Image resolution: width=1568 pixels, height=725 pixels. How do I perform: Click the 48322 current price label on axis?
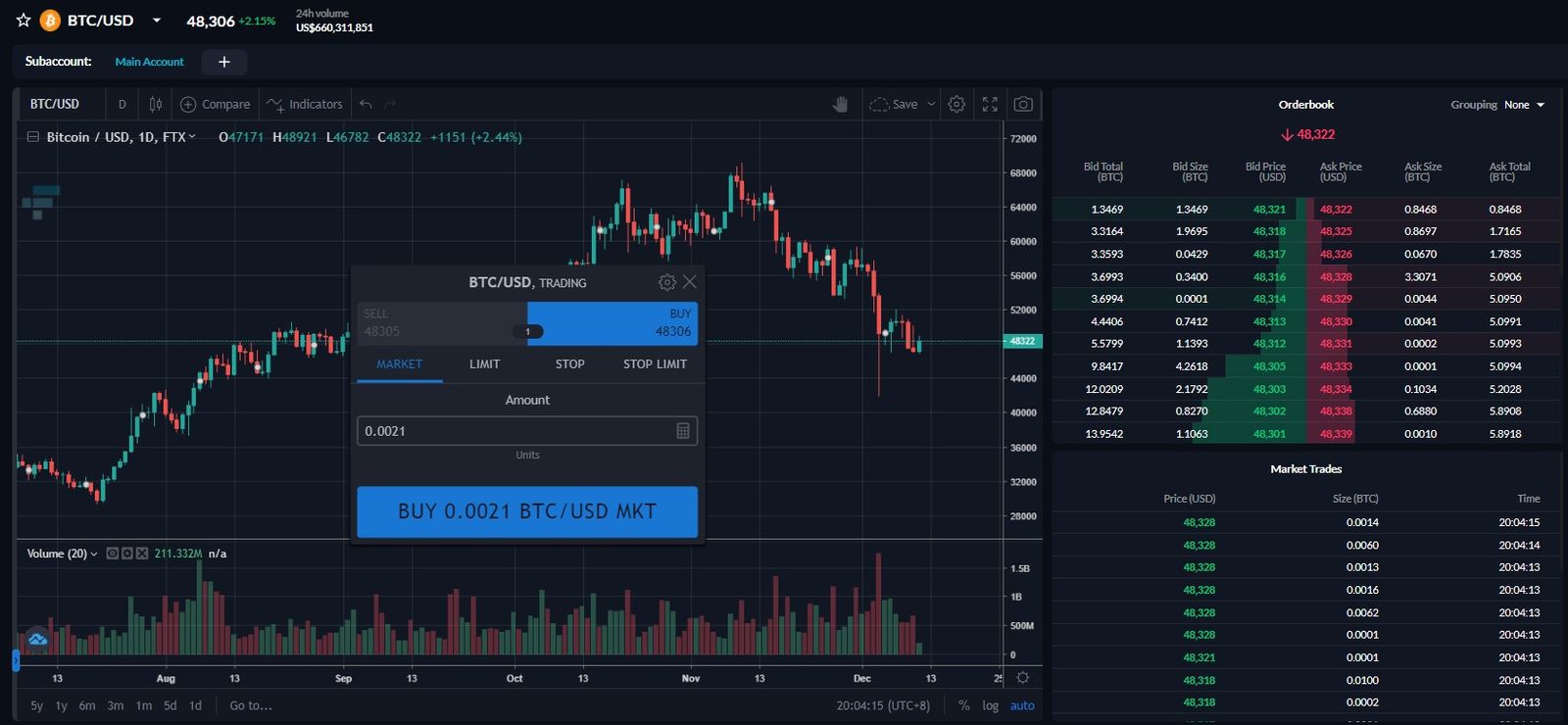[x=1023, y=341]
